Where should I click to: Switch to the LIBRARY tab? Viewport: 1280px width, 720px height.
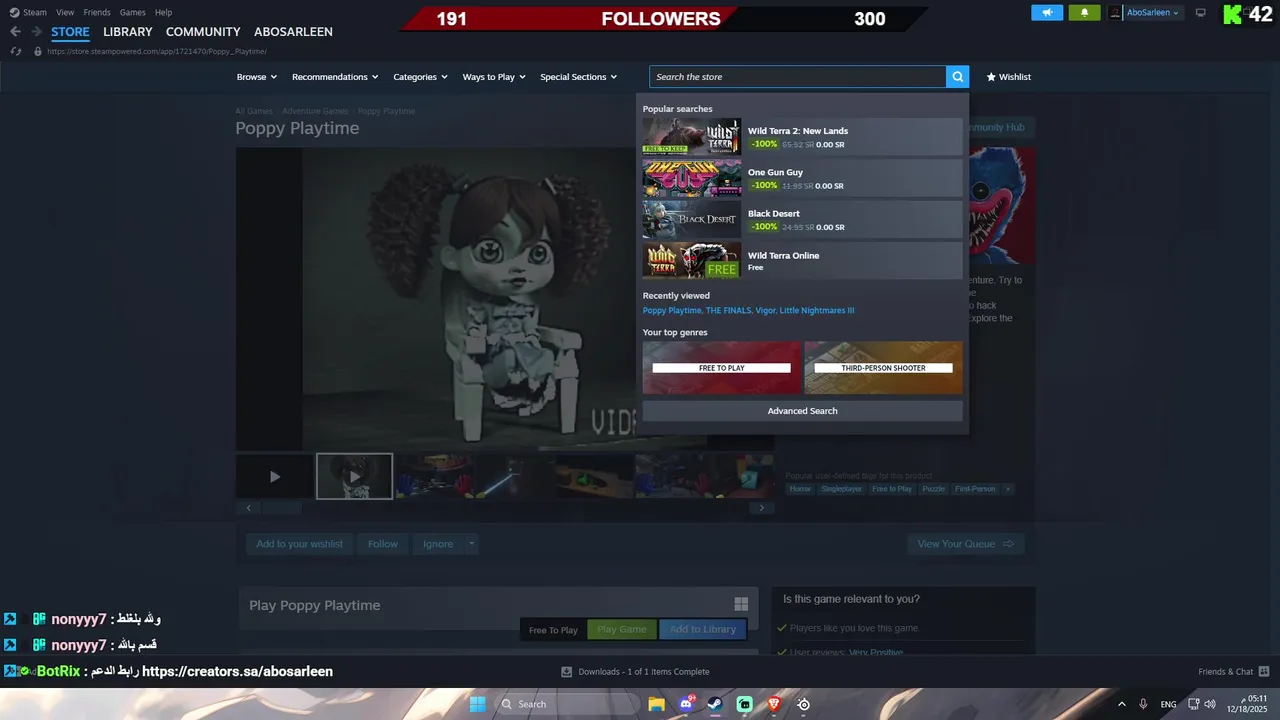(128, 32)
